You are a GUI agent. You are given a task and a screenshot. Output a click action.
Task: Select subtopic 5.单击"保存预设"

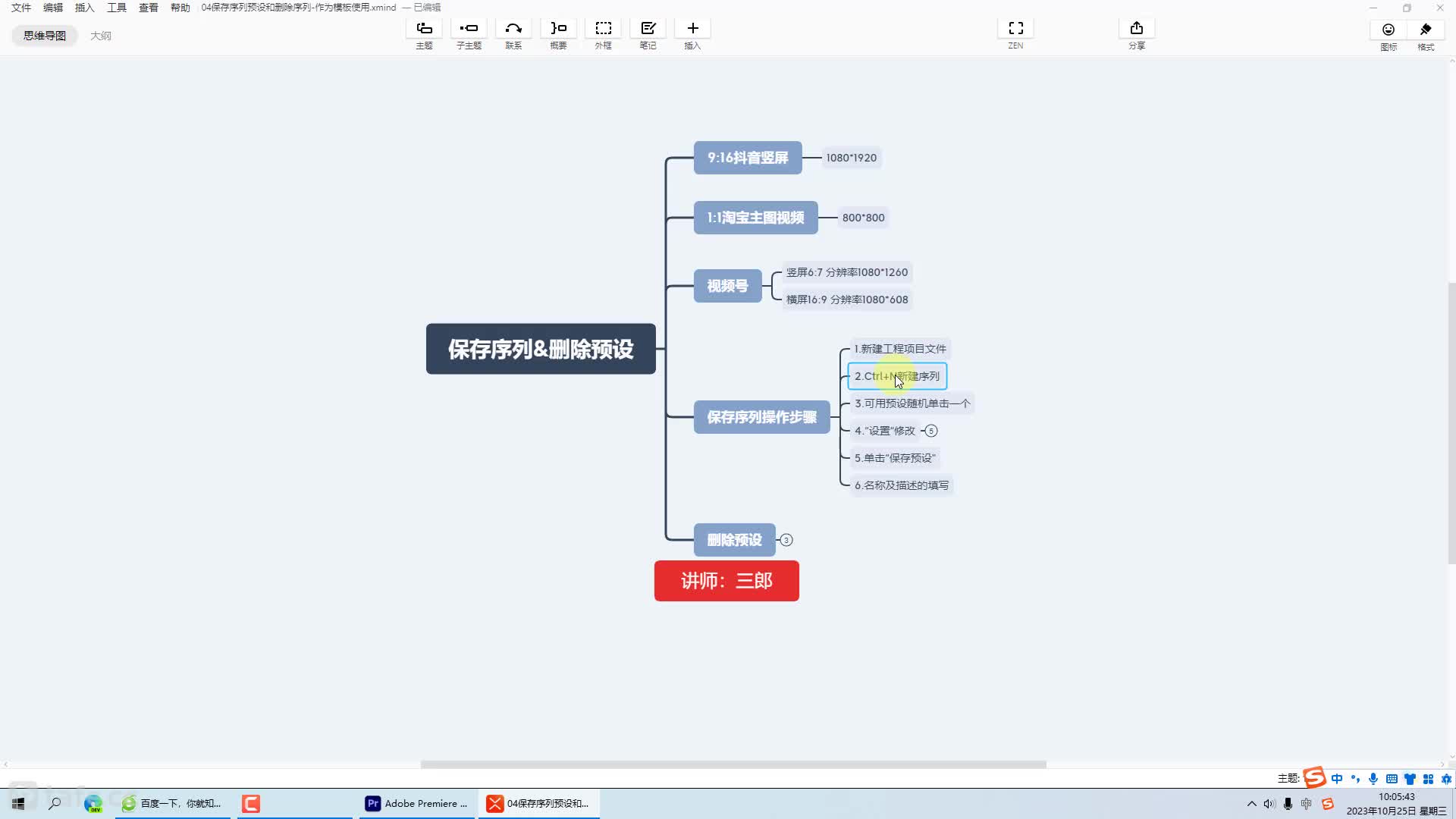(896, 458)
